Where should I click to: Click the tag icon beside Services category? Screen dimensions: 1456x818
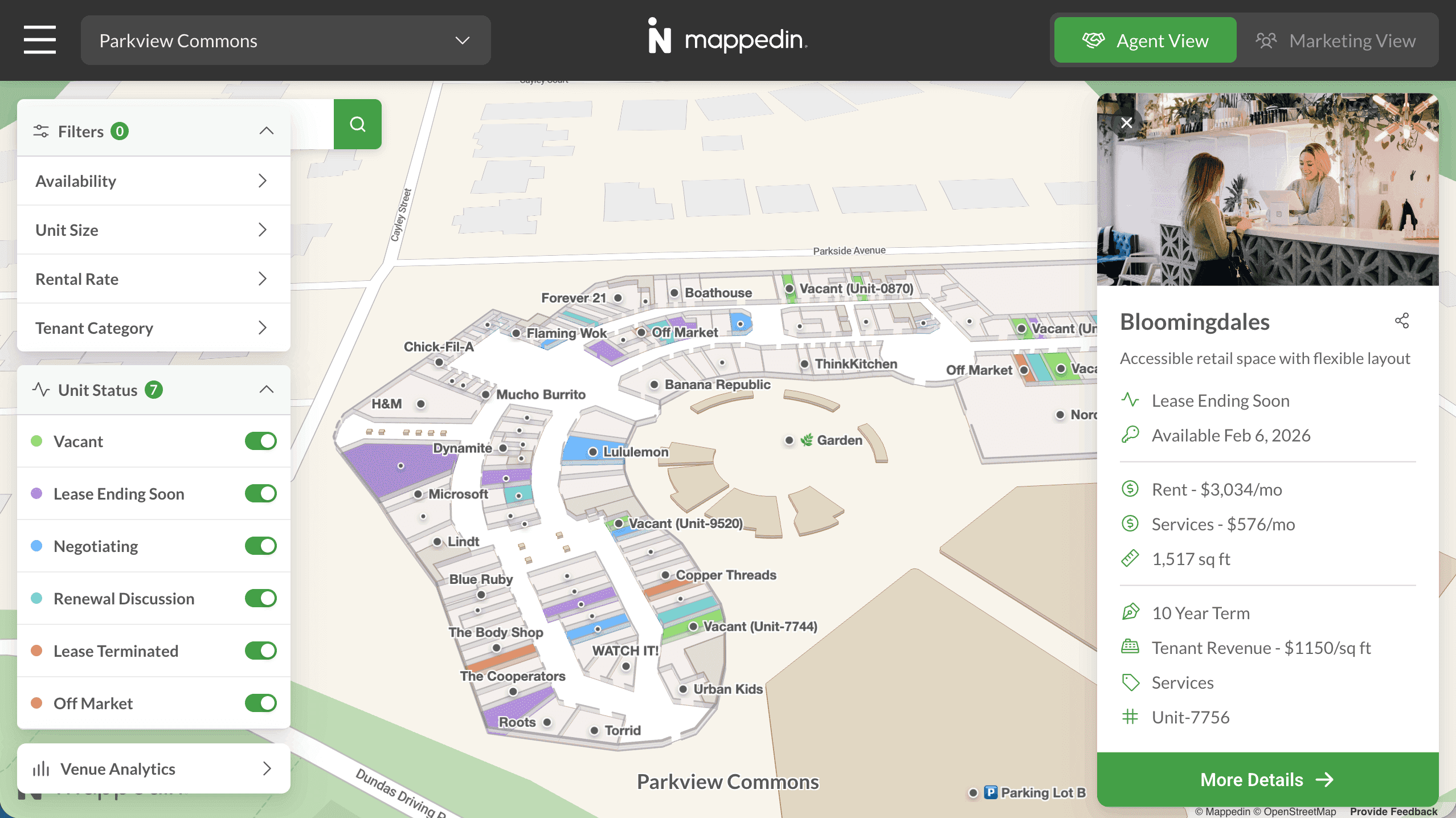pyautogui.click(x=1130, y=682)
